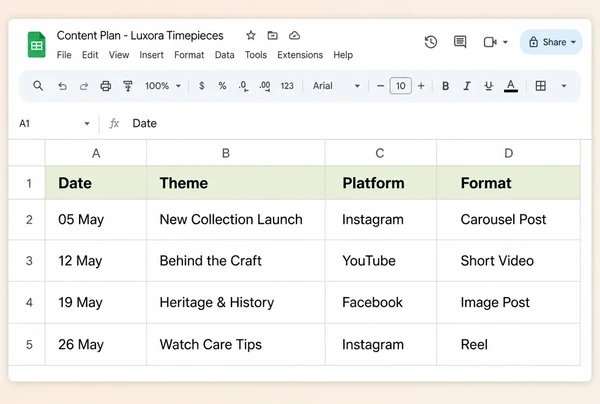Viewport: 600px width, 404px height.
Task: Star the Content Plan document
Action: click(251, 36)
